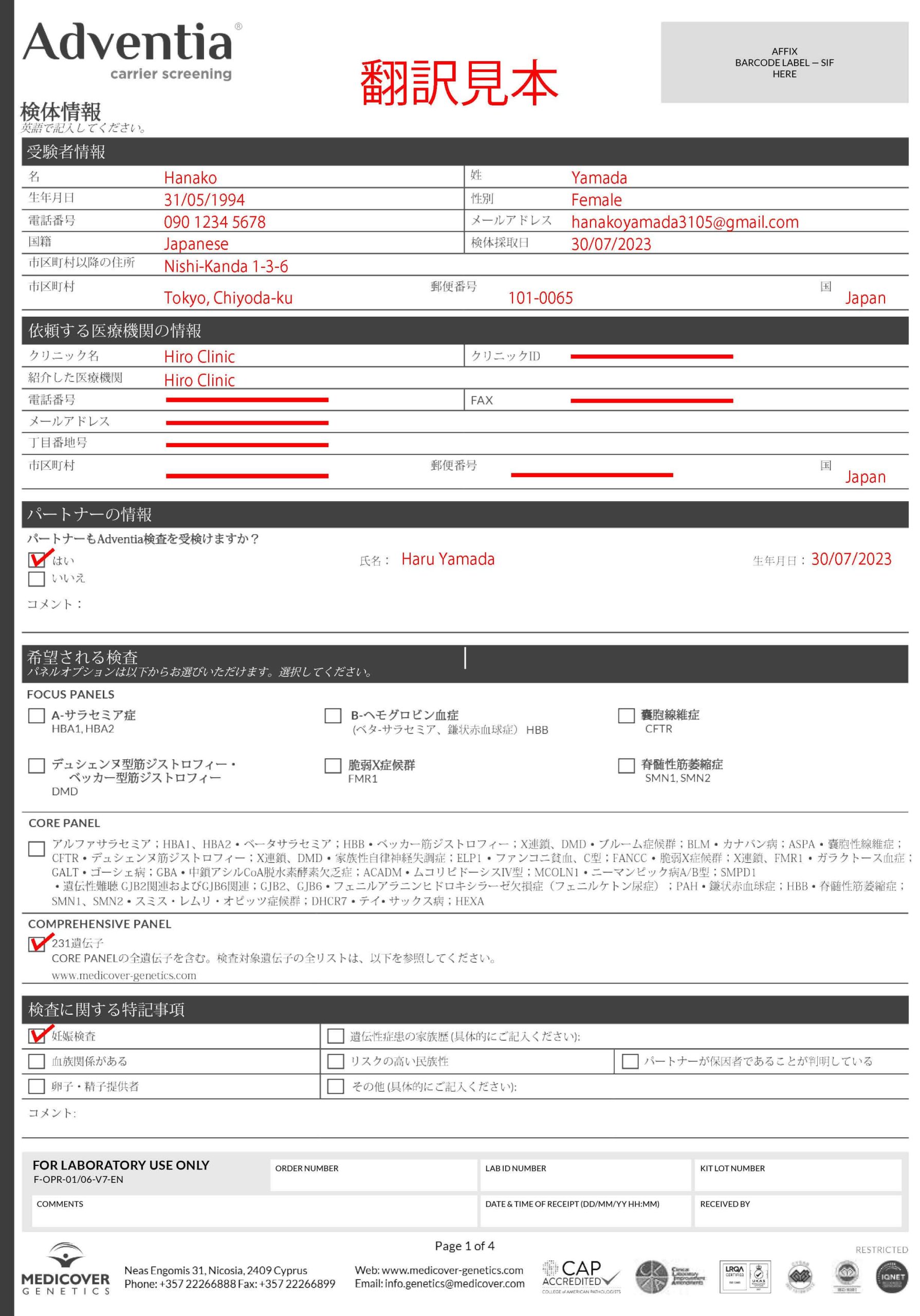Click the nationality field Japanese
Screen dimensions: 920x1316
tap(196, 244)
